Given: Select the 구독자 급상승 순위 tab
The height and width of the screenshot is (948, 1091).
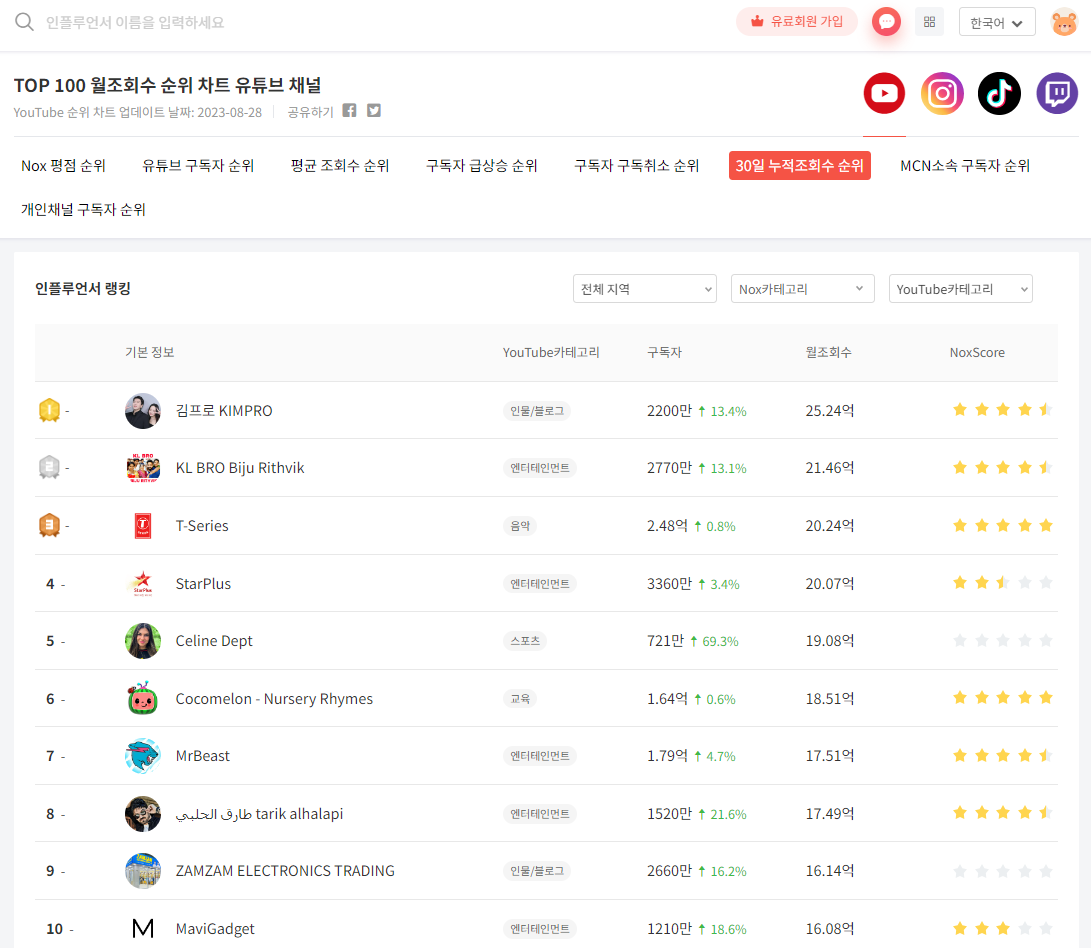Looking at the screenshot, I should (481, 166).
